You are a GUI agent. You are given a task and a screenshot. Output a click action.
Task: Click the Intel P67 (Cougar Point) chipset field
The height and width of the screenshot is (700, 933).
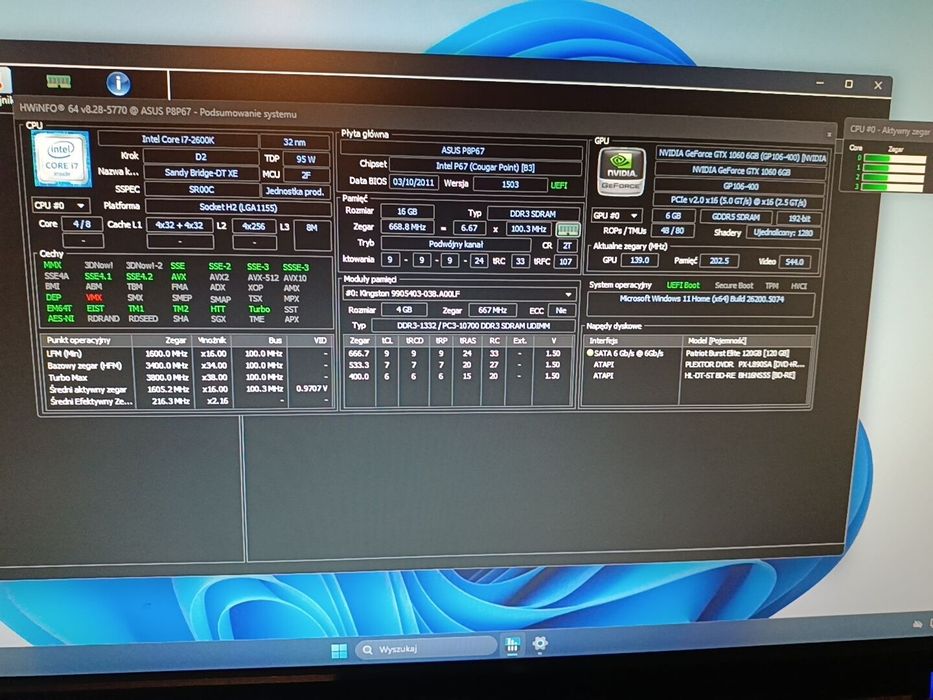[486, 167]
